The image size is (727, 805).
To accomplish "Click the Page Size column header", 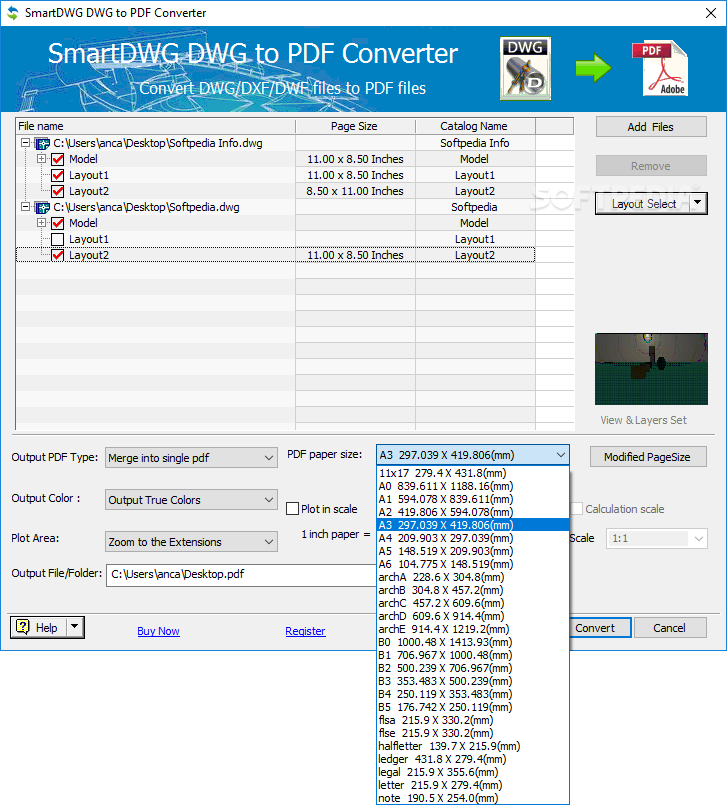I will (355, 126).
